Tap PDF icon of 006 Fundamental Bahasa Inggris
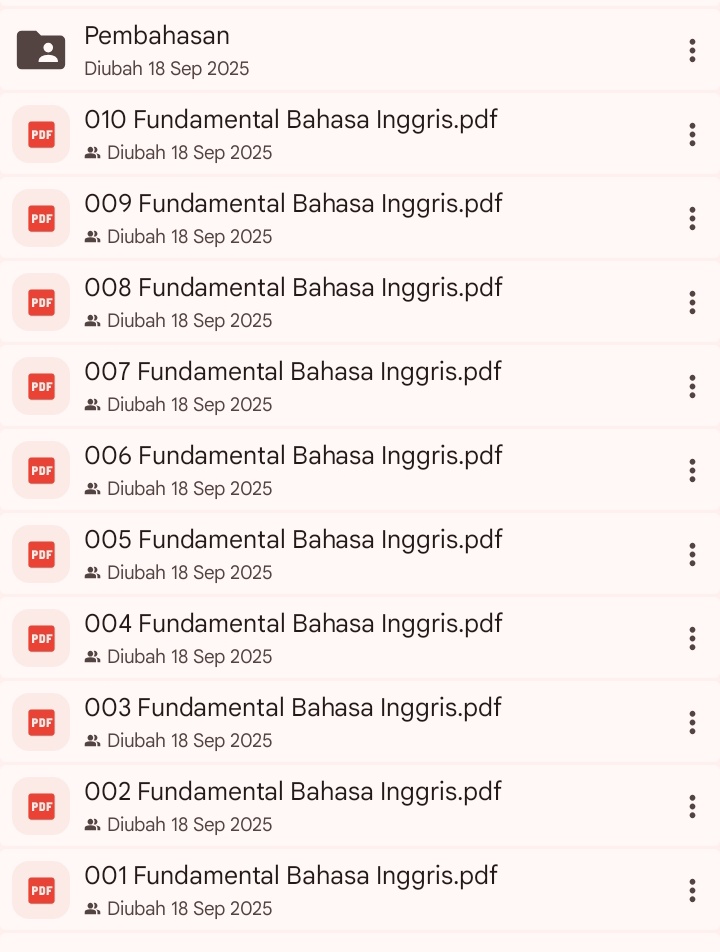720x952 pixels. (41, 470)
